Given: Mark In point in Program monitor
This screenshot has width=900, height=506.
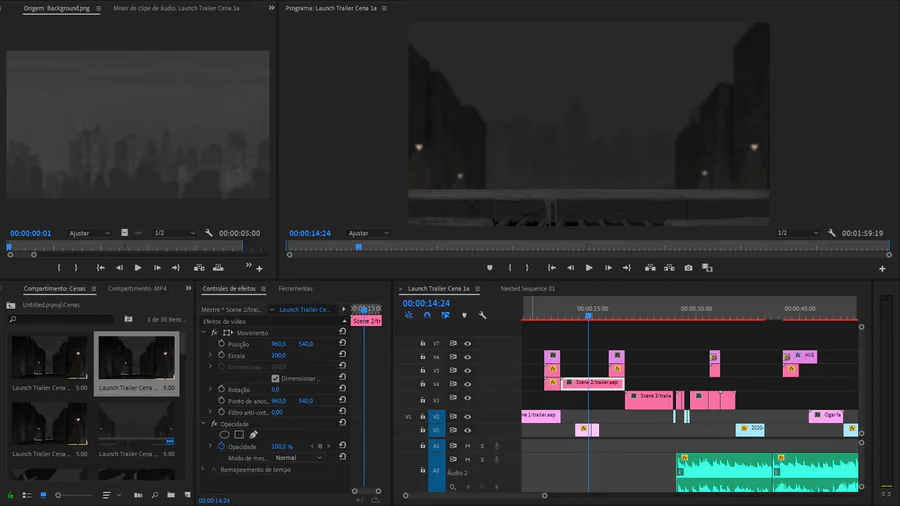Looking at the screenshot, I should tap(510, 268).
